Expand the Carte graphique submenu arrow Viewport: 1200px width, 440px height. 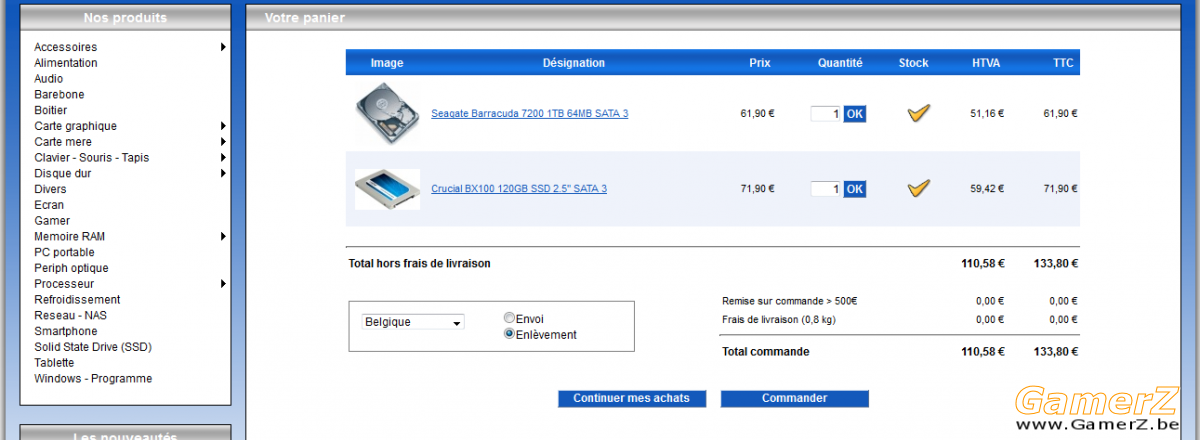tap(223, 126)
